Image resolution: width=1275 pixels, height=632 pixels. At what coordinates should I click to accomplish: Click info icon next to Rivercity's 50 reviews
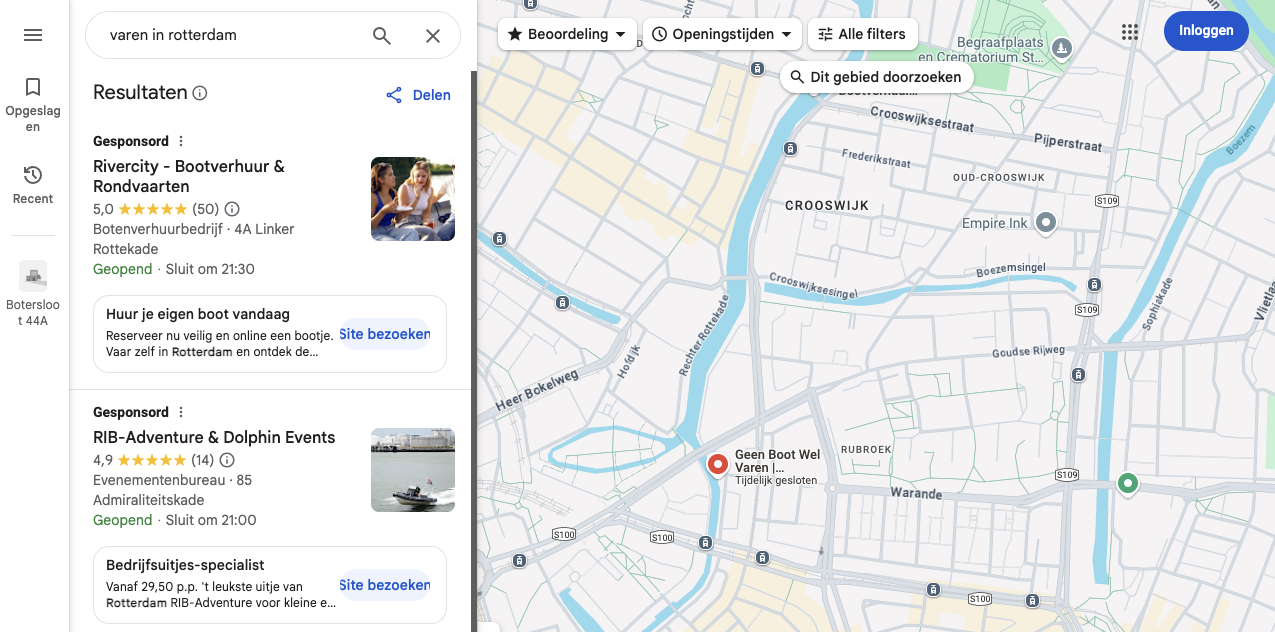tap(232, 209)
